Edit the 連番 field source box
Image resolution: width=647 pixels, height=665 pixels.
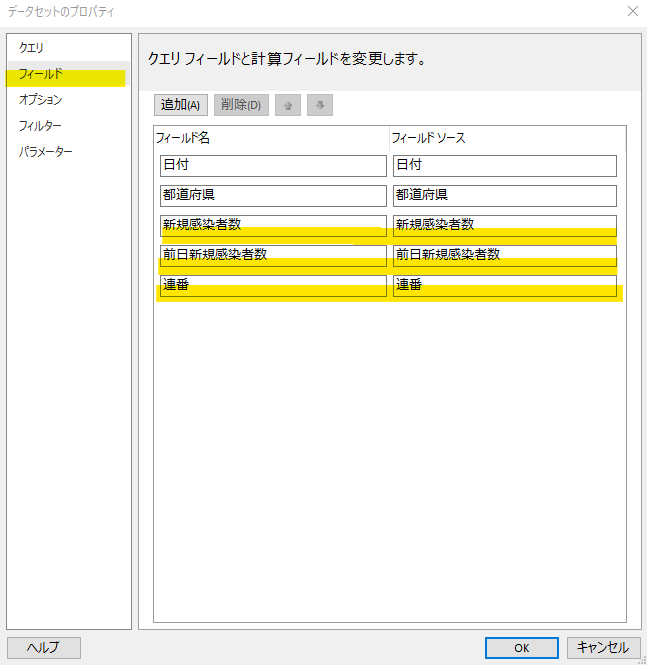[x=504, y=286]
